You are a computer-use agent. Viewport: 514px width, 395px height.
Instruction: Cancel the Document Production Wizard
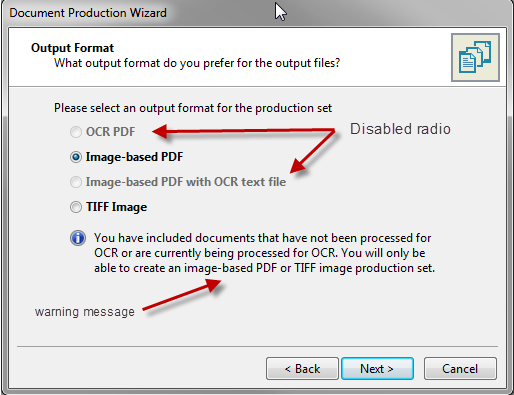click(x=460, y=369)
